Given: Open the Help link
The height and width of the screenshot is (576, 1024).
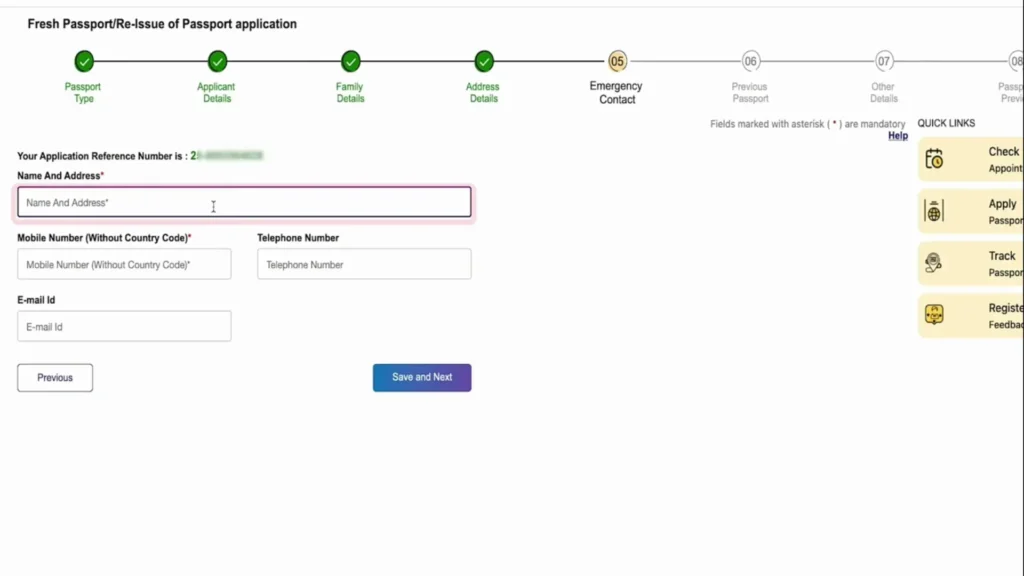Looking at the screenshot, I should 898,136.
